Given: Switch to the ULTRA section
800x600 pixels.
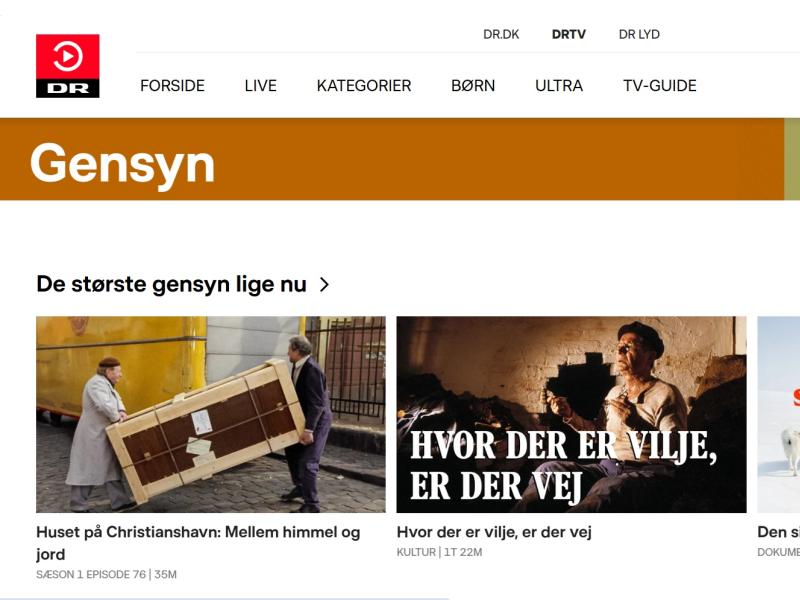Looking at the screenshot, I should pos(559,86).
